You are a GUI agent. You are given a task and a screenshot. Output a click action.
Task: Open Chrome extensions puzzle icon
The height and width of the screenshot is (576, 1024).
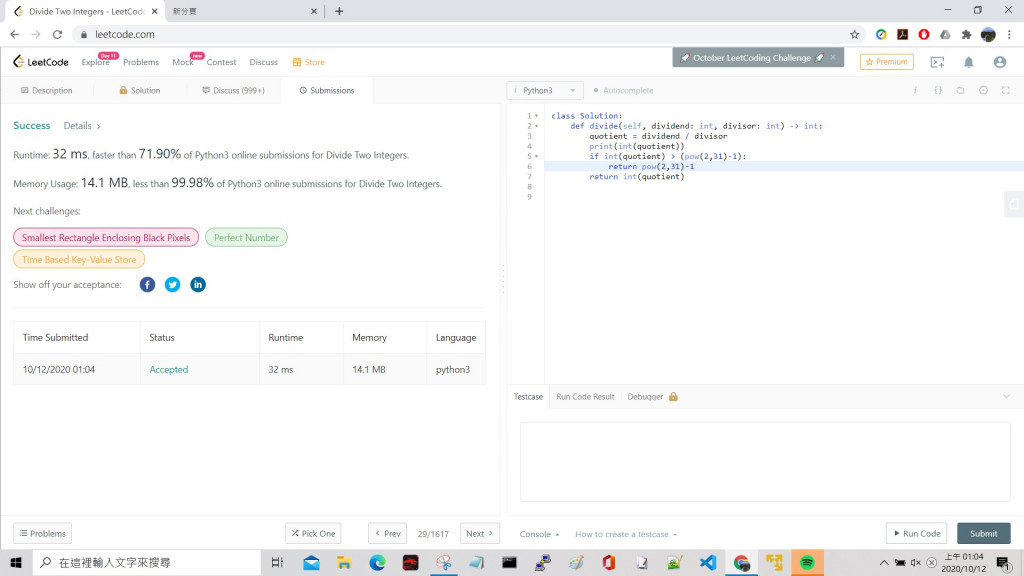pos(967,35)
